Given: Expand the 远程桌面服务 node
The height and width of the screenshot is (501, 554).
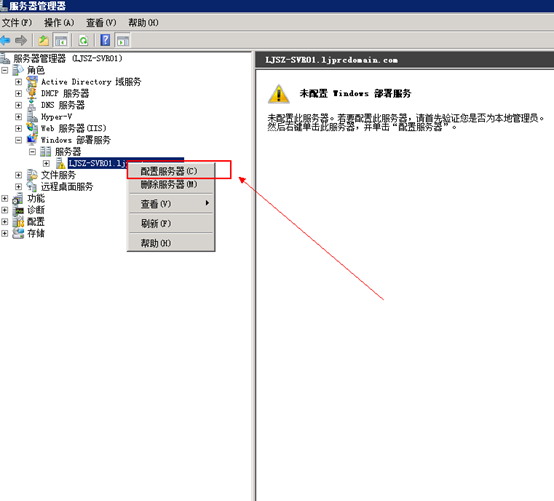Looking at the screenshot, I should (18, 187).
